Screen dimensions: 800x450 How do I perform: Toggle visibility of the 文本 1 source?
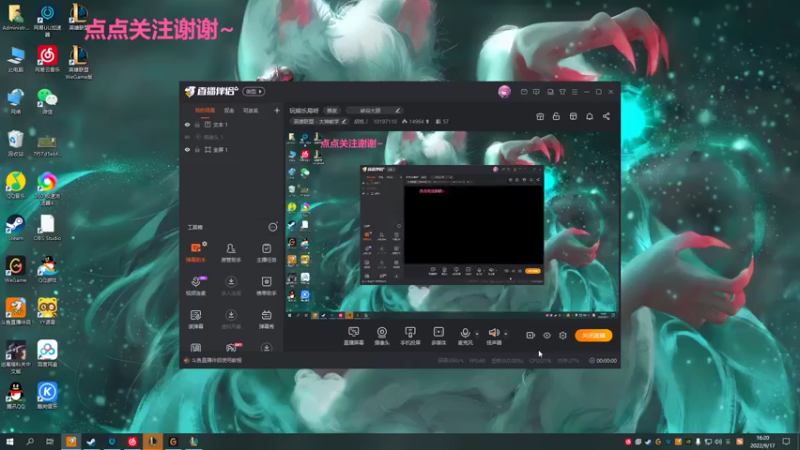tap(187, 124)
